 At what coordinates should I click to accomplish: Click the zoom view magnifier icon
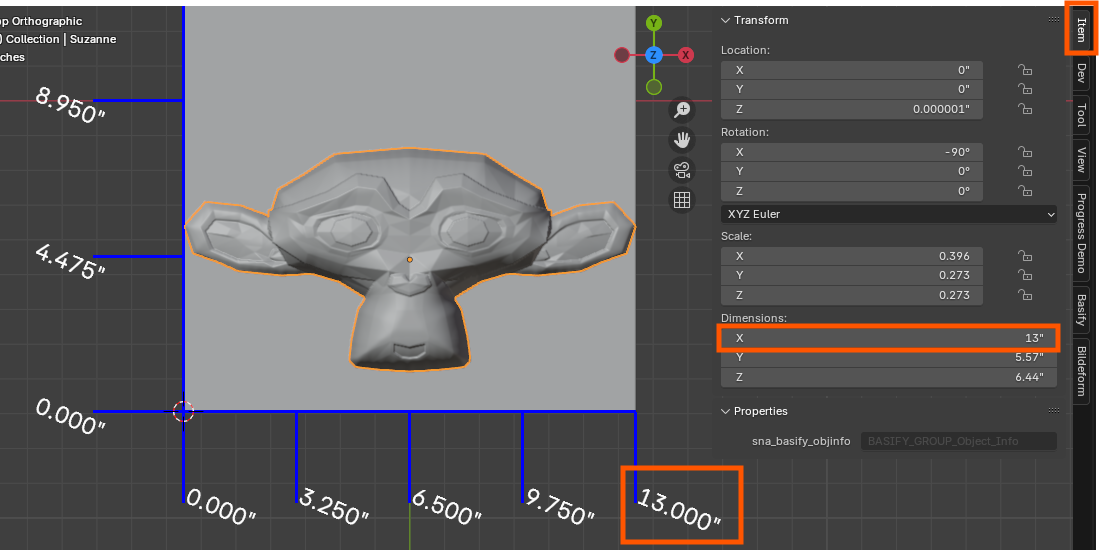pyautogui.click(x=682, y=110)
